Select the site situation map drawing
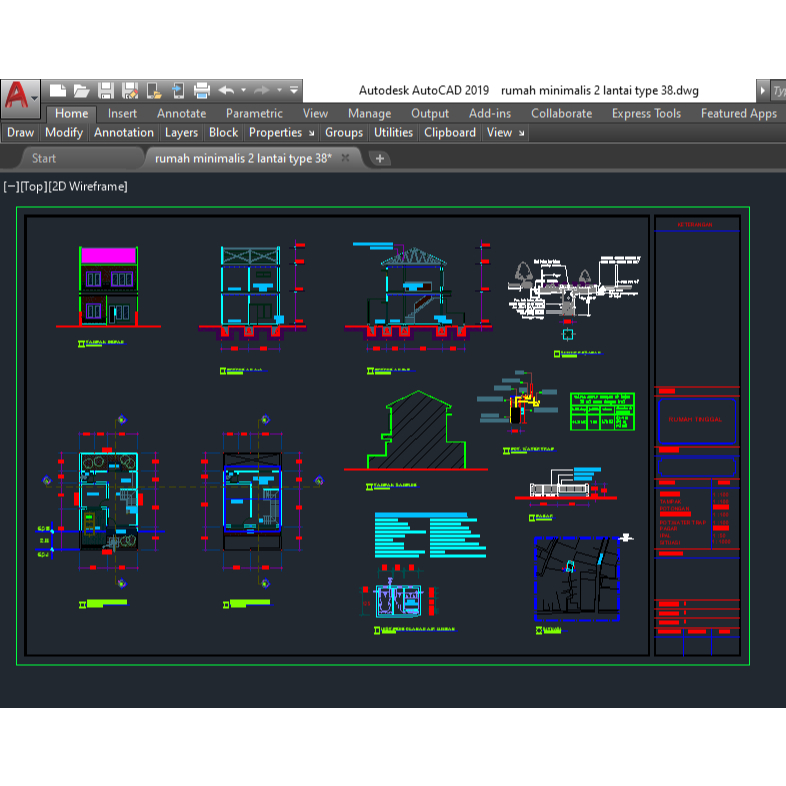Viewport: 786px width, 786px height. coord(577,579)
